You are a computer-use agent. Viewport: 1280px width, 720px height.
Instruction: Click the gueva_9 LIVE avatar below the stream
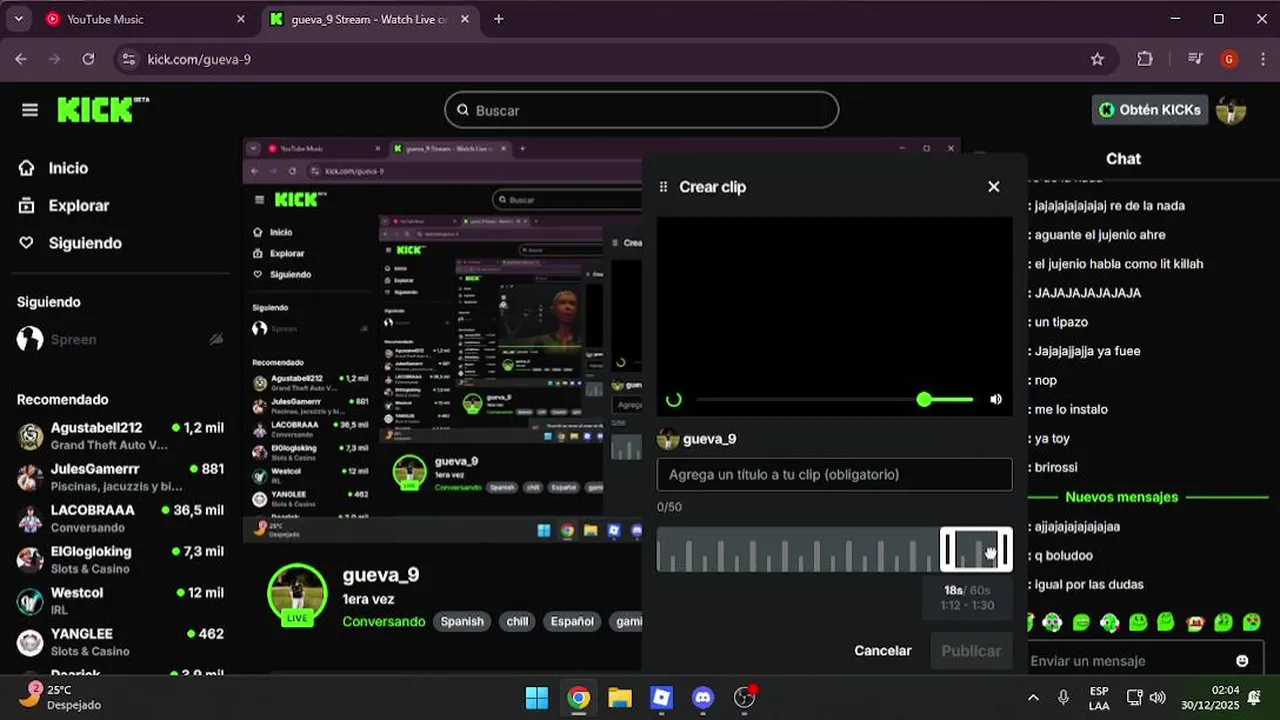(x=297, y=595)
